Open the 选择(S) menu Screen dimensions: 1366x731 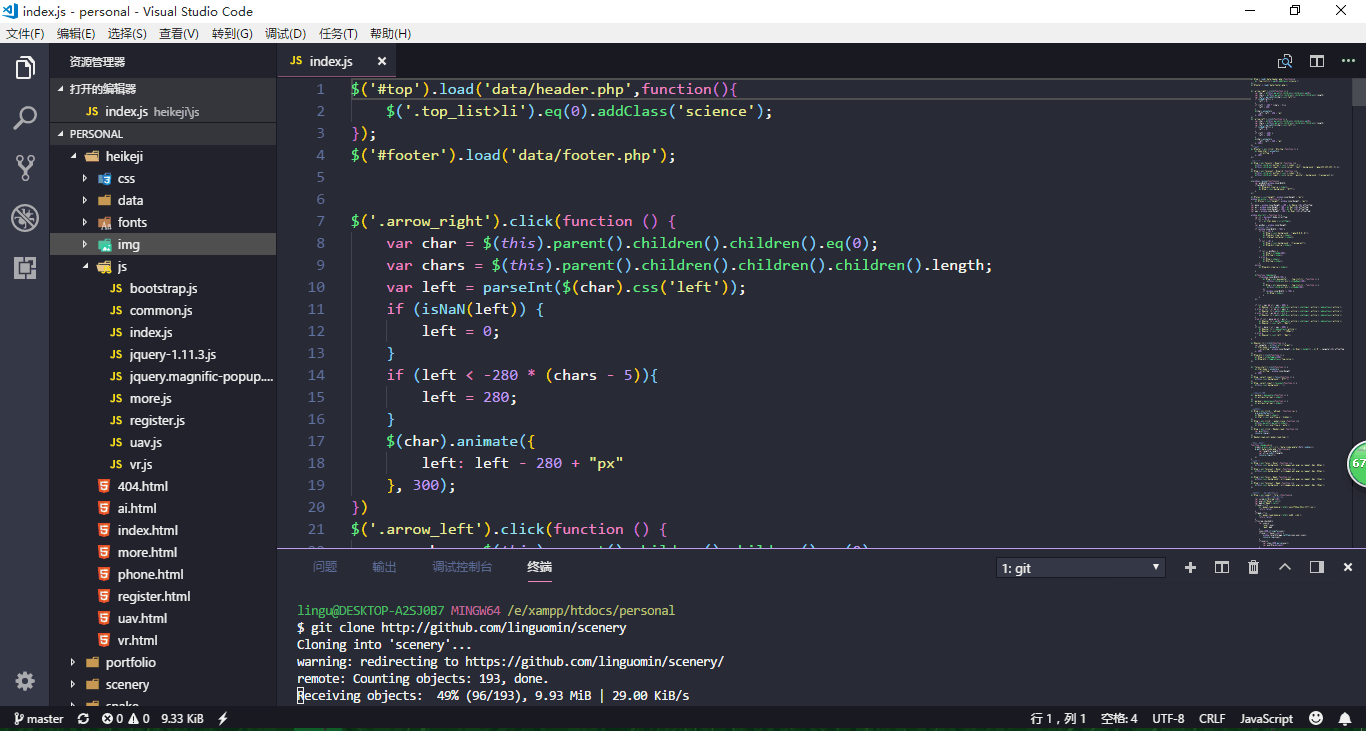127,33
